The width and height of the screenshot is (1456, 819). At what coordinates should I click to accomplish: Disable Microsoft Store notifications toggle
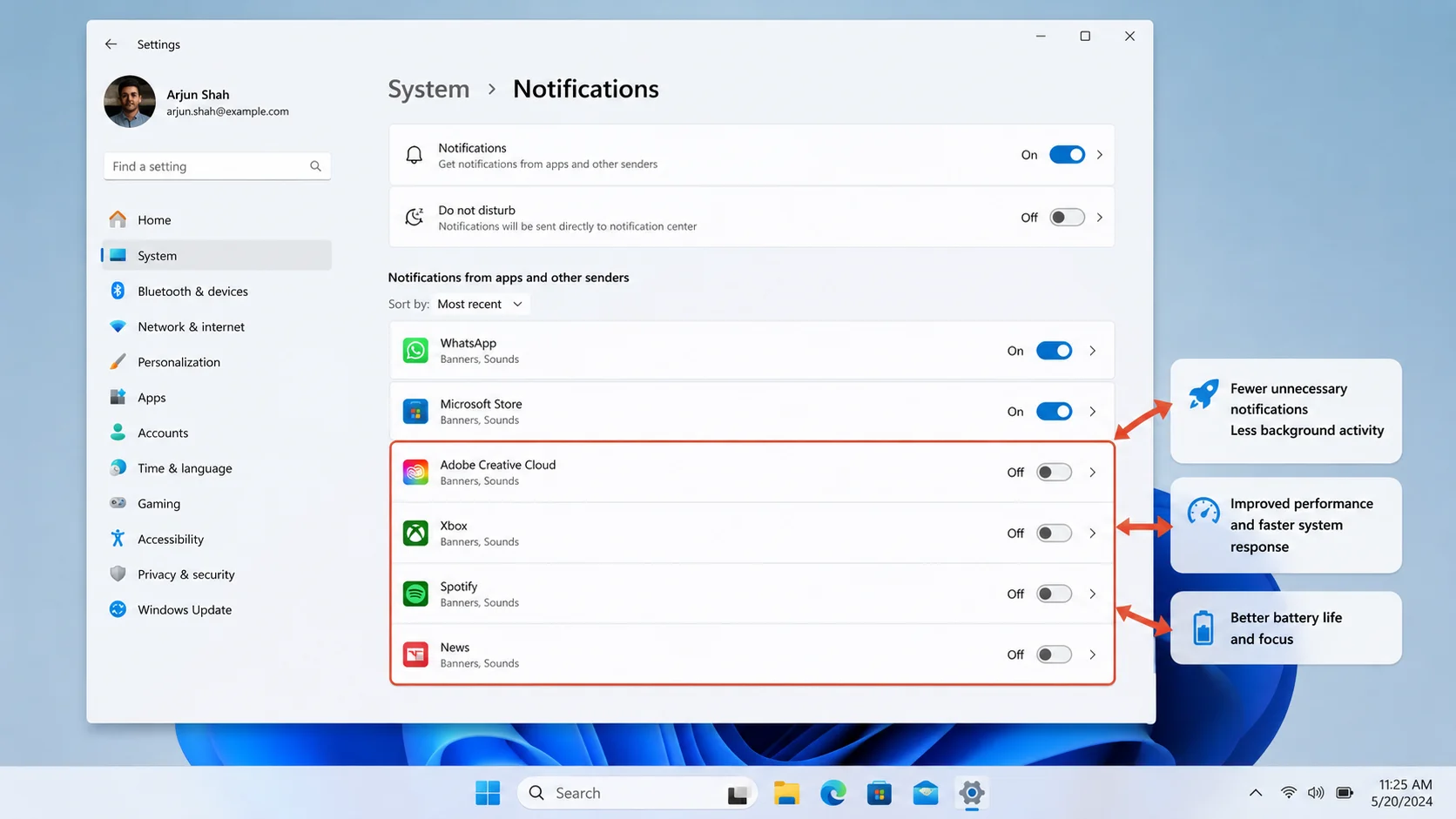click(1054, 412)
